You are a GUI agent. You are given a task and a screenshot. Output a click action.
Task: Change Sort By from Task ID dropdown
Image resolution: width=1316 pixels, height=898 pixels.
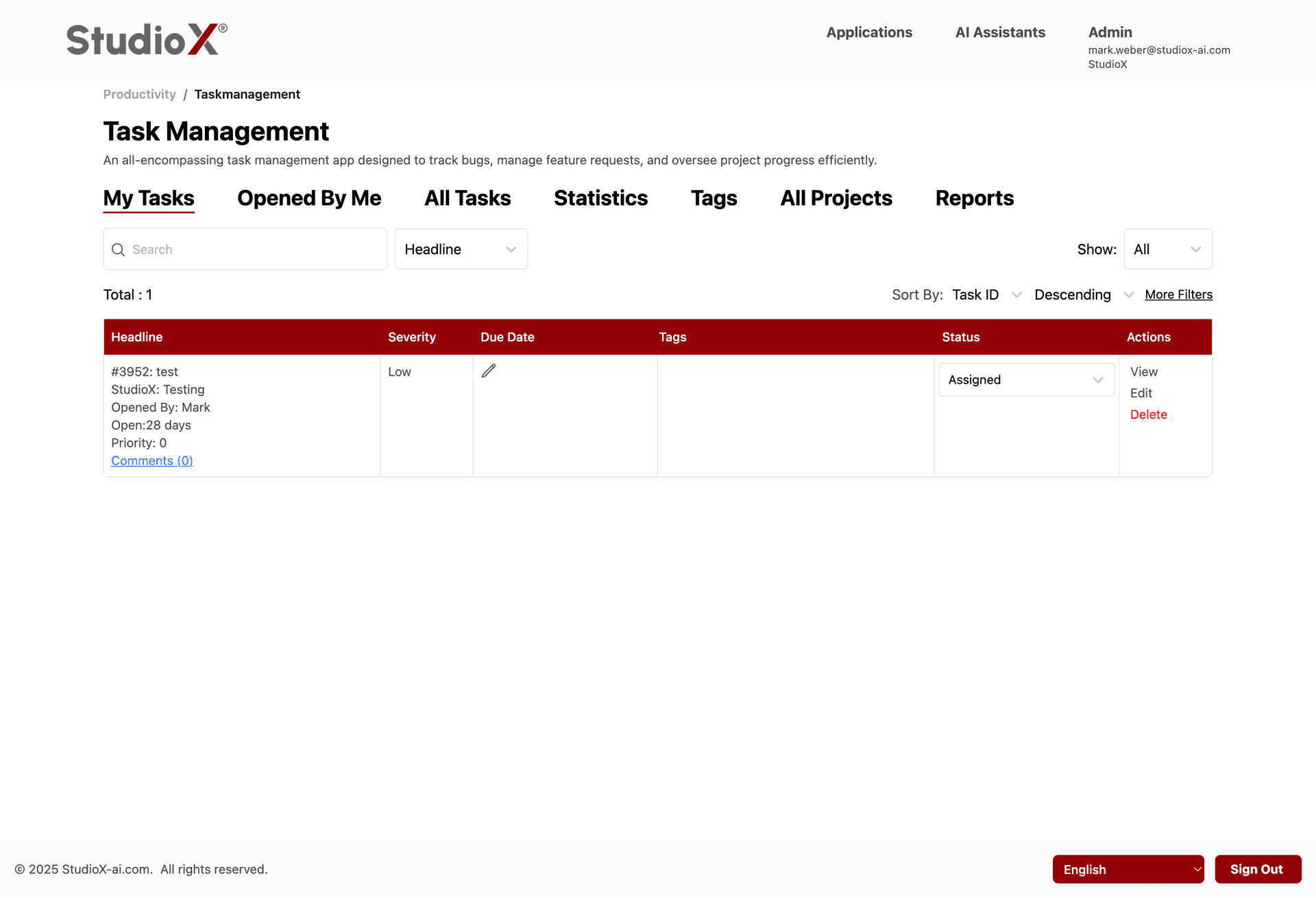tap(986, 294)
